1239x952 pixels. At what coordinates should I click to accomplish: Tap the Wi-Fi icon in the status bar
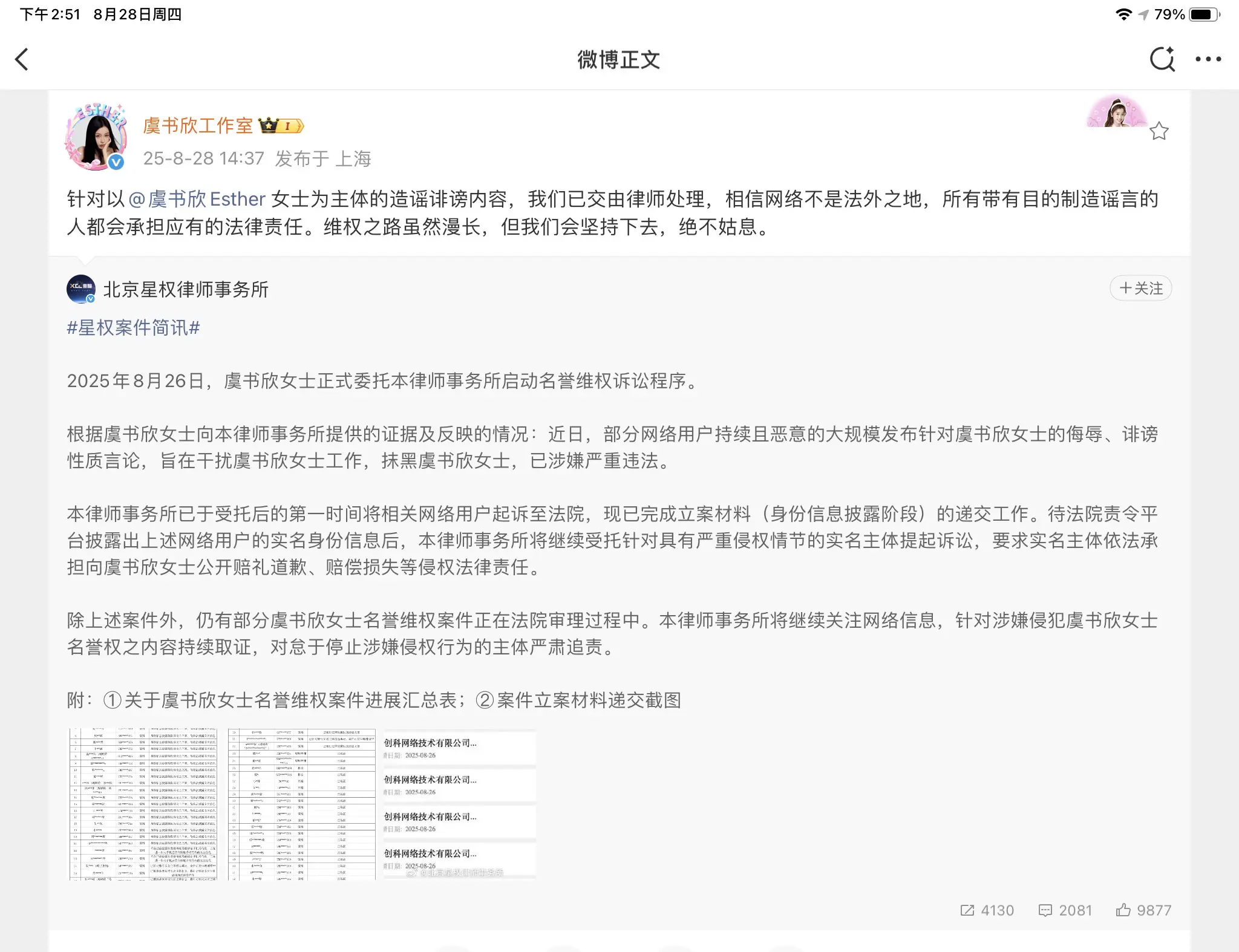pos(1125,15)
